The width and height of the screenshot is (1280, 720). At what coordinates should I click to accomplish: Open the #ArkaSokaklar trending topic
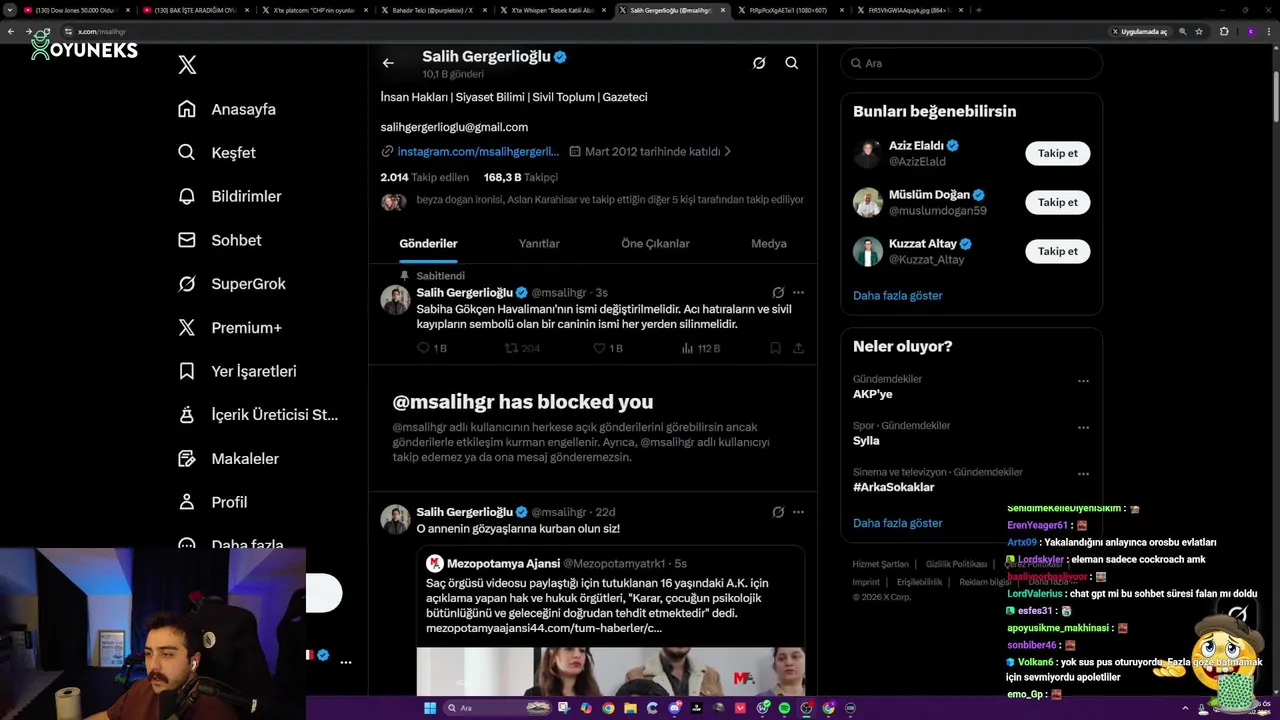pos(893,487)
